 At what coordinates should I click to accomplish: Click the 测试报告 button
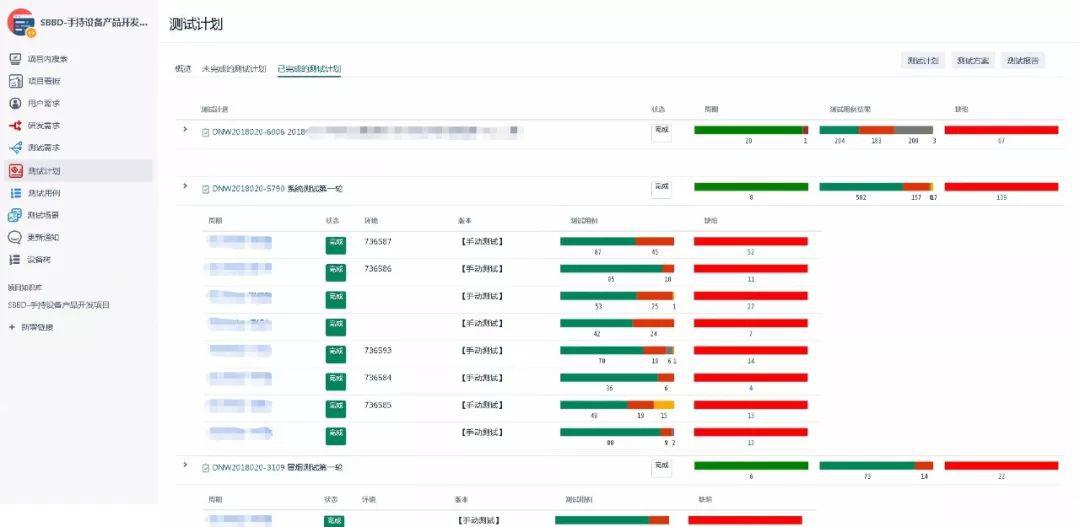click(x=1022, y=61)
